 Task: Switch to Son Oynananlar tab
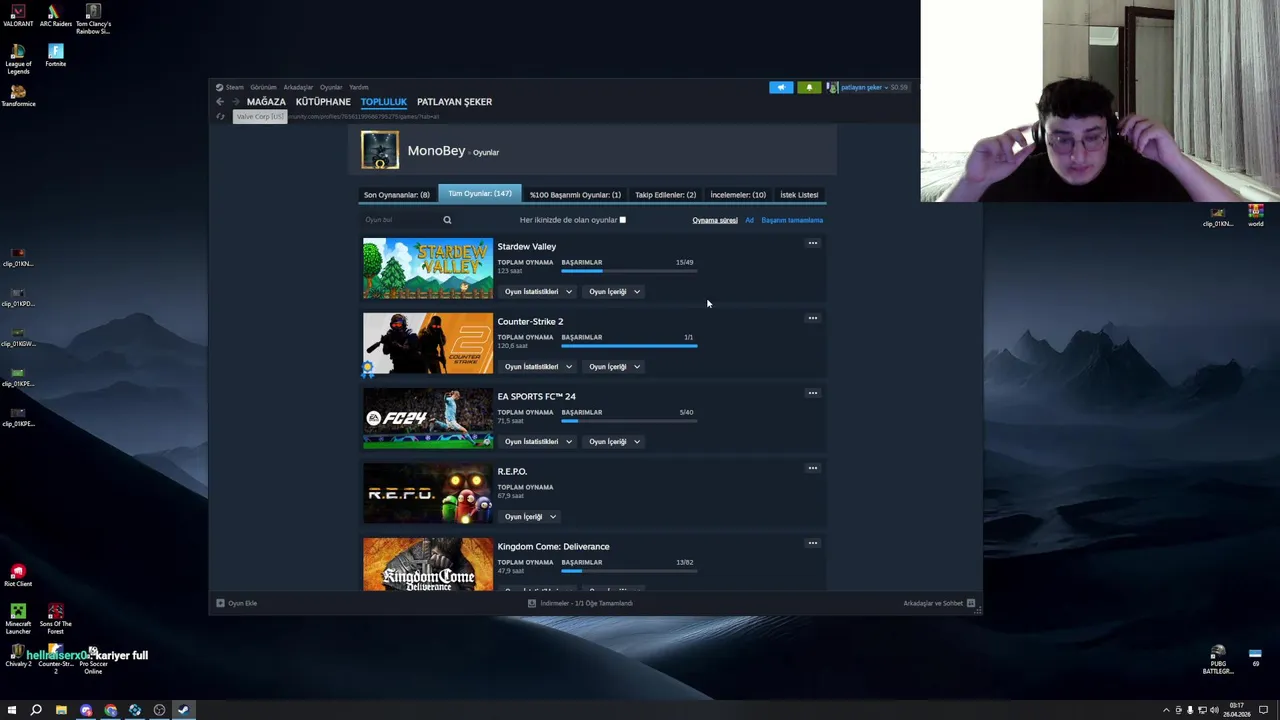click(397, 195)
